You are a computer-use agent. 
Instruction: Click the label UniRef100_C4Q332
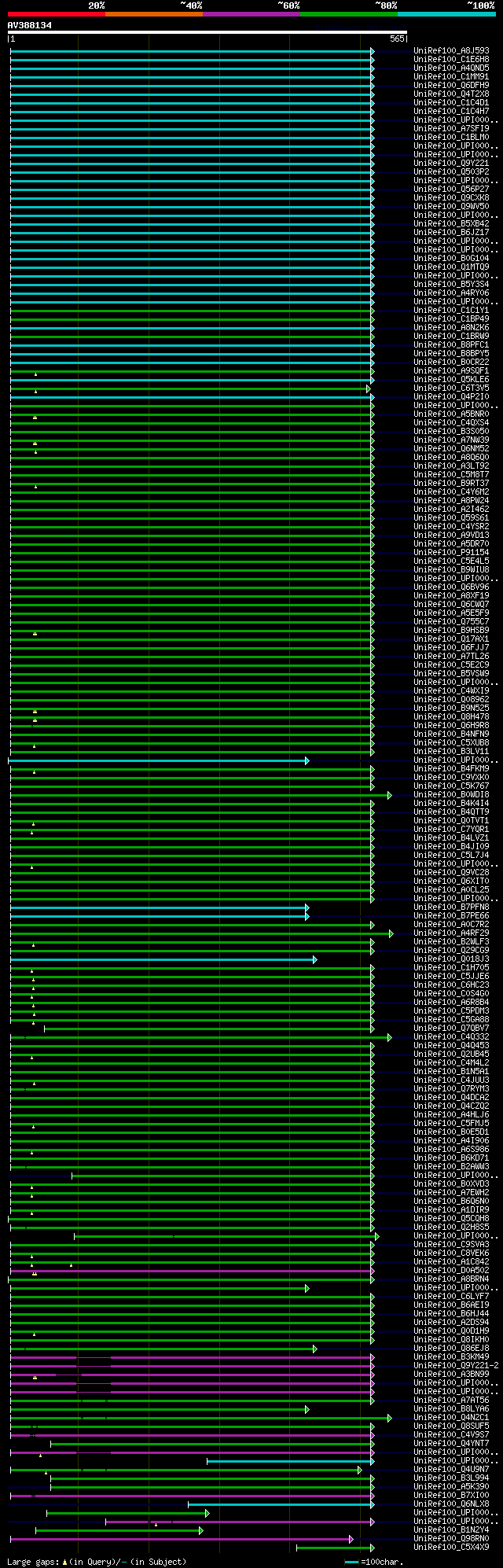coord(451,1036)
